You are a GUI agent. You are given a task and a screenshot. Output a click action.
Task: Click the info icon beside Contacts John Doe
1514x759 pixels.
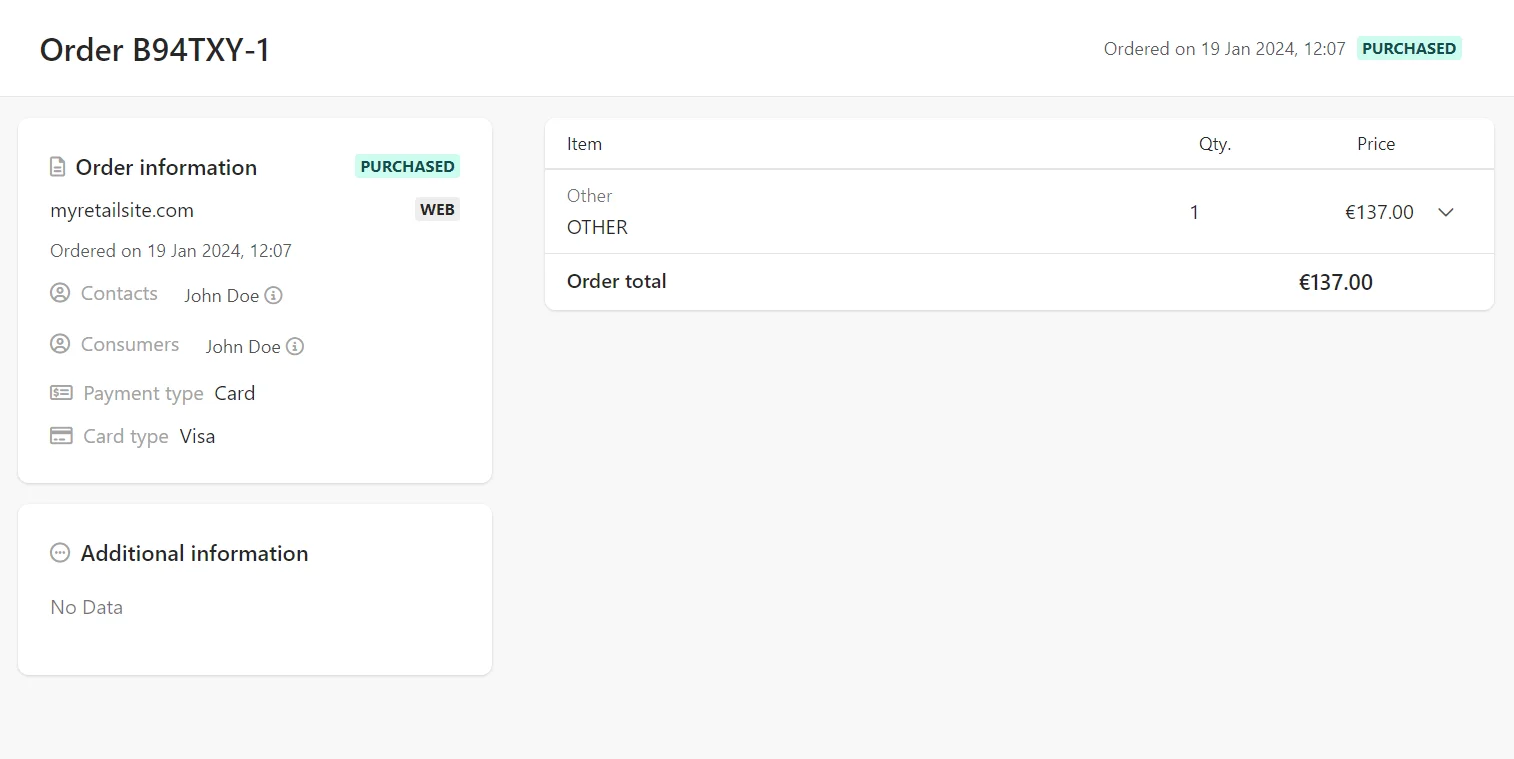(x=274, y=296)
